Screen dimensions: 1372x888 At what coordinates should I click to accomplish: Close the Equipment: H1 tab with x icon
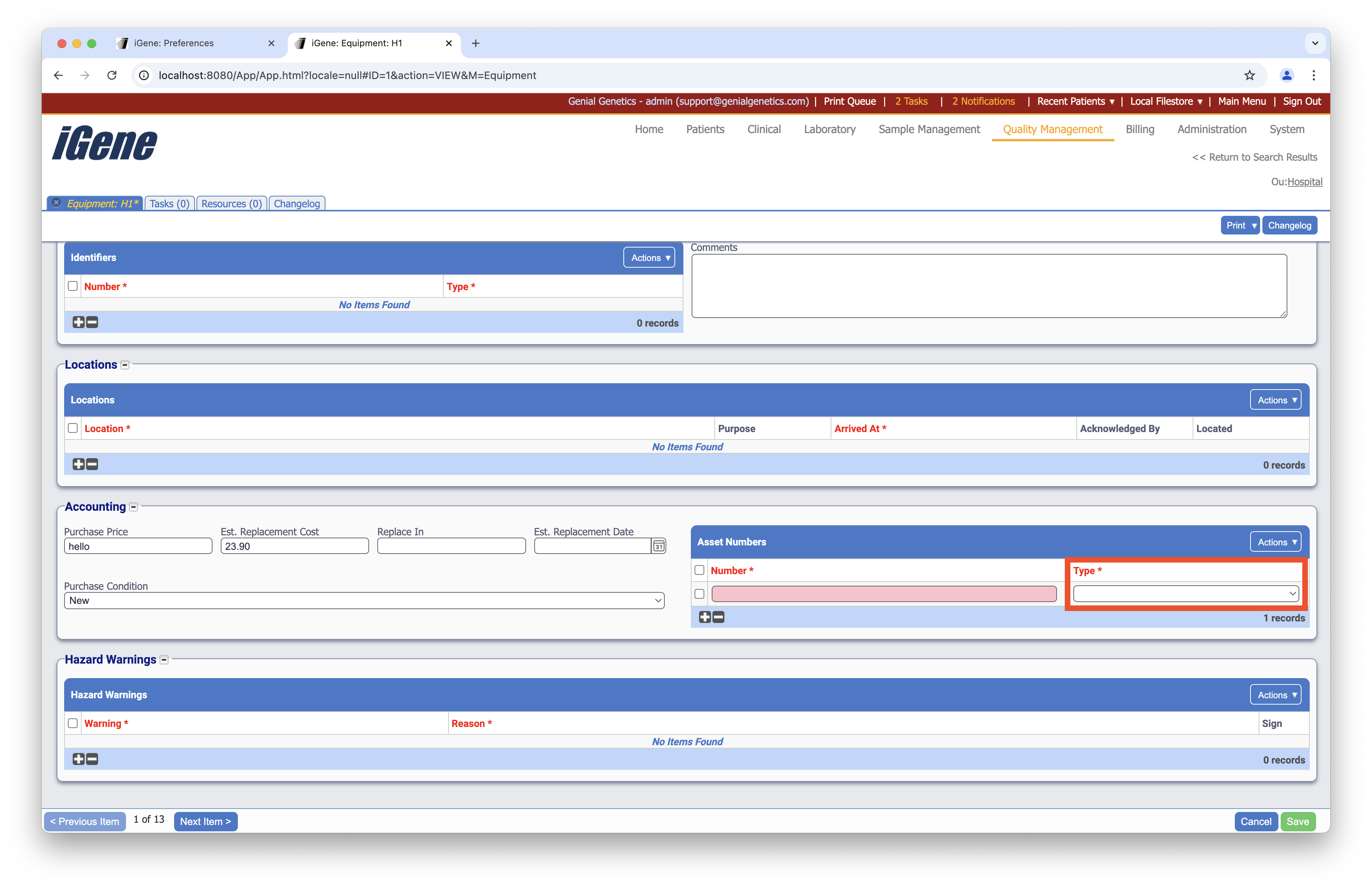coord(56,203)
